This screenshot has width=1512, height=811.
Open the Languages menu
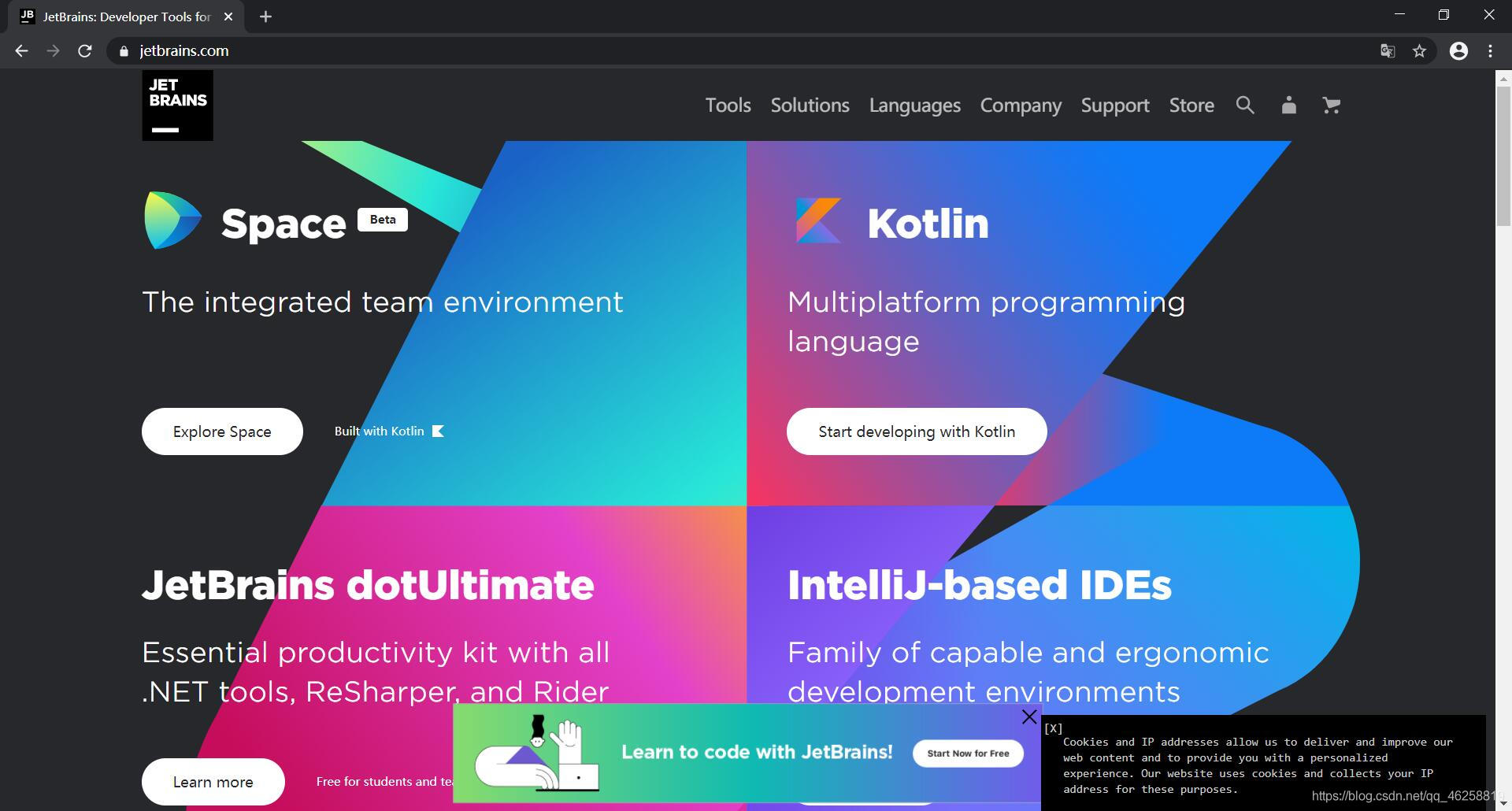(914, 105)
